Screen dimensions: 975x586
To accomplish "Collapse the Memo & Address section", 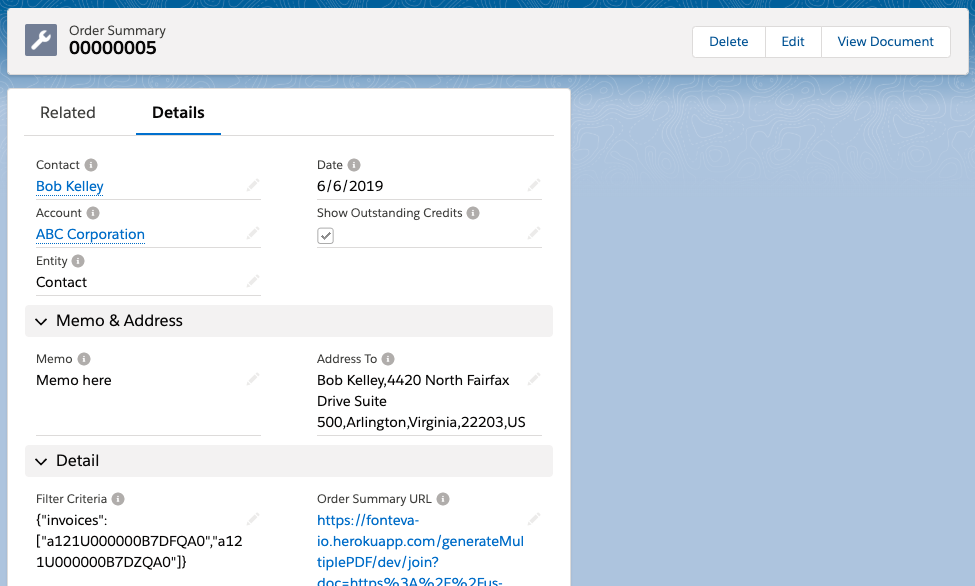I will [x=41, y=321].
